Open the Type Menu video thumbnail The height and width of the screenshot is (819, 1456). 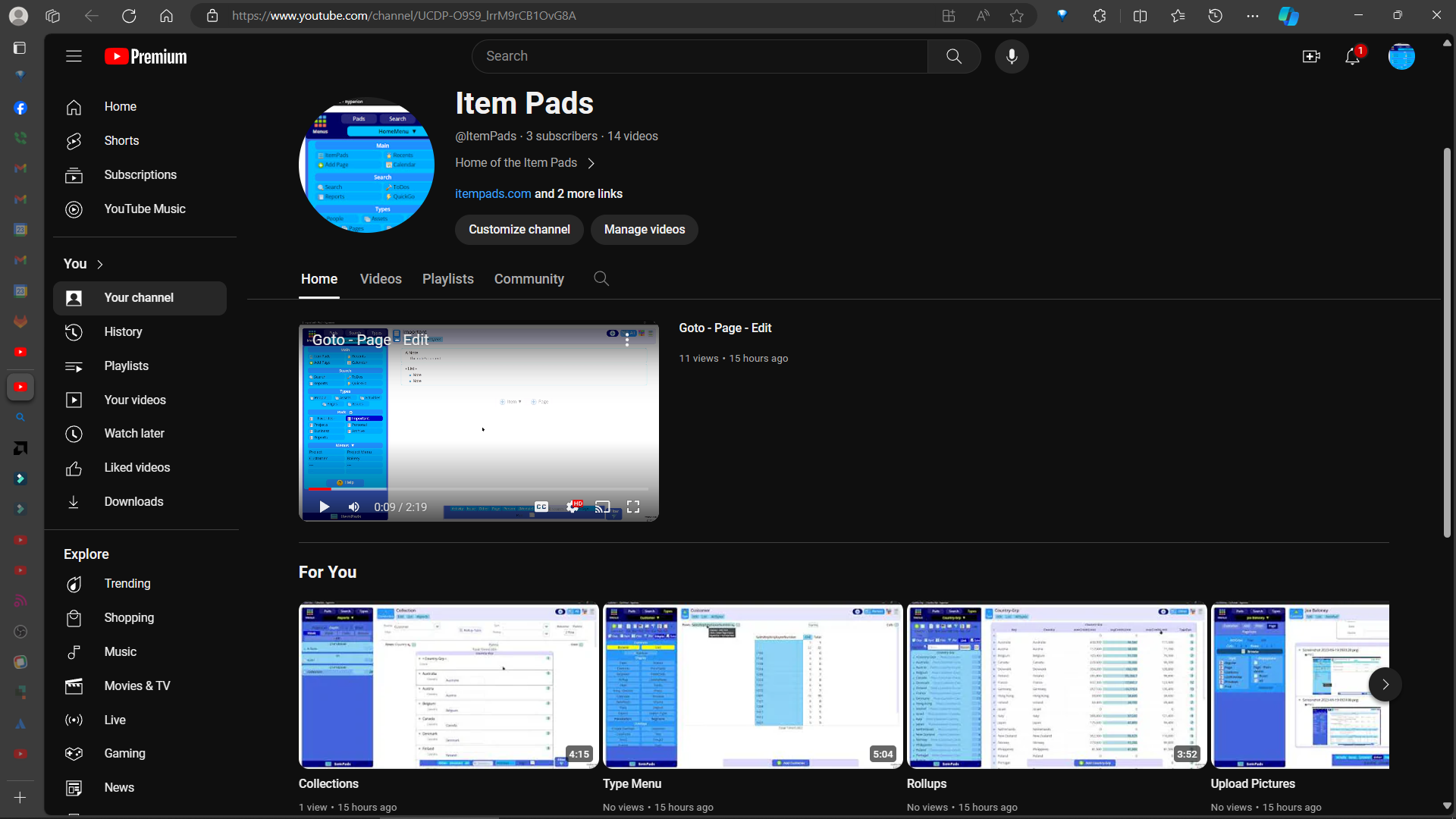point(752,686)
